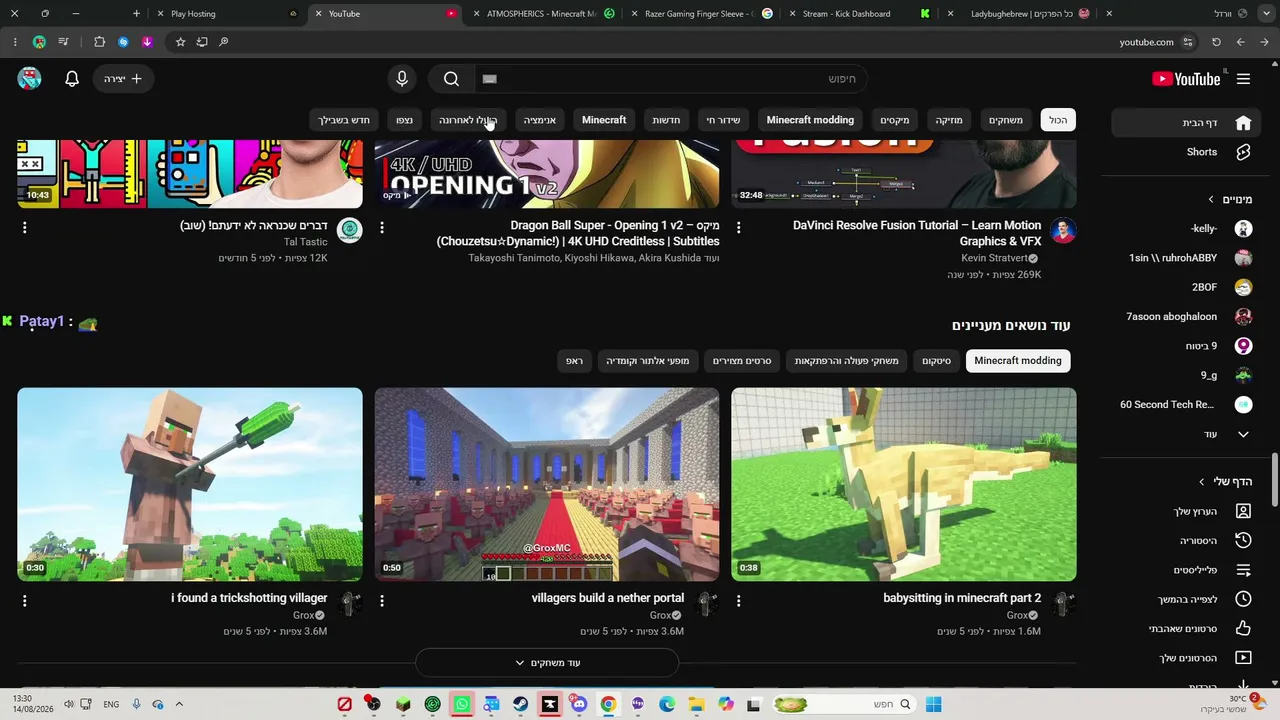Screen dimensions: 1280x720
Task: Select the 'הכול' filter chip
Action: click(1058, 120)
